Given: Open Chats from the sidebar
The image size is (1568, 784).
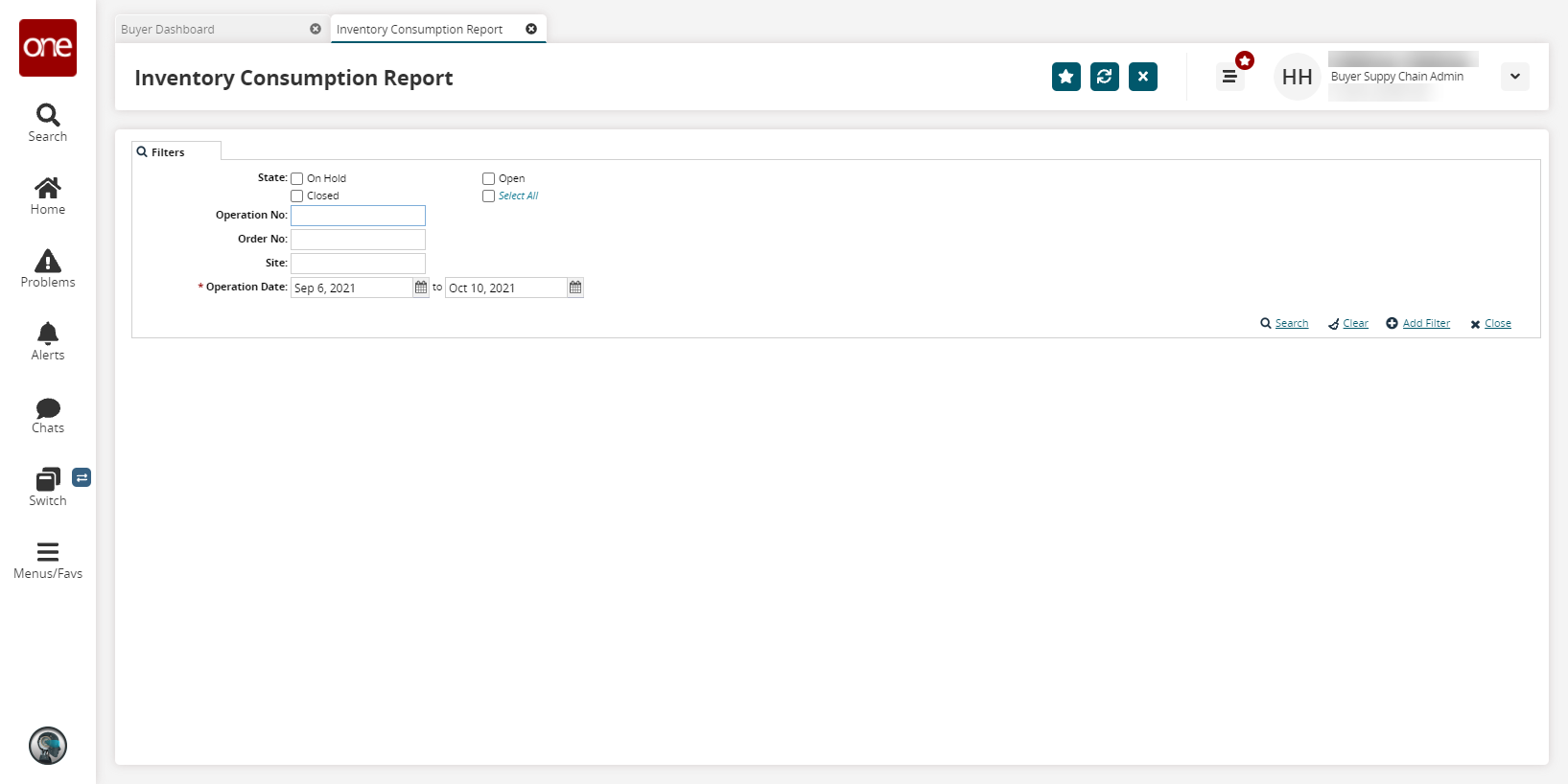Looking at the screenshot, I should pos(48,415).
